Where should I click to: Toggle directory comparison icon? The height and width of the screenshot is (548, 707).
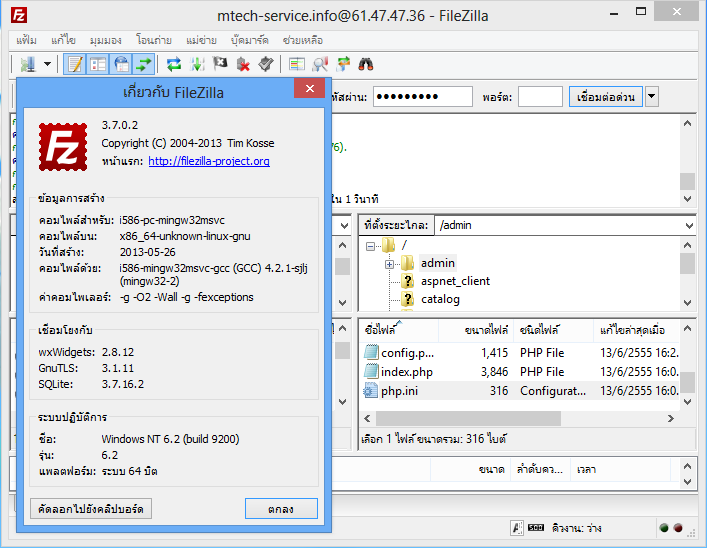[x=320, y=64]
